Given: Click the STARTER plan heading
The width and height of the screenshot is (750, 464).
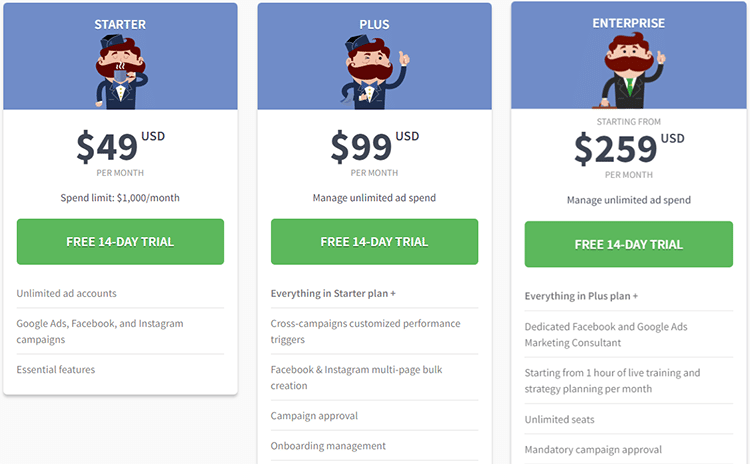Looking at the screenshot, I should [120, 23].
